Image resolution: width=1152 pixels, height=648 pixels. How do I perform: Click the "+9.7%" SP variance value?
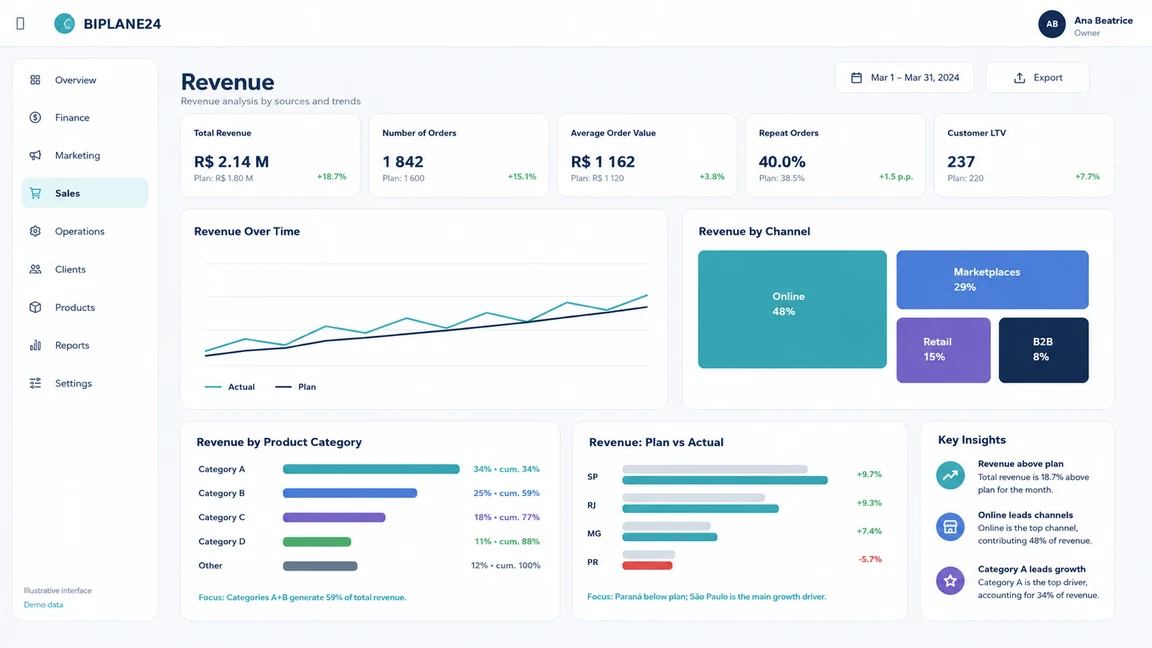pos(869,475)
